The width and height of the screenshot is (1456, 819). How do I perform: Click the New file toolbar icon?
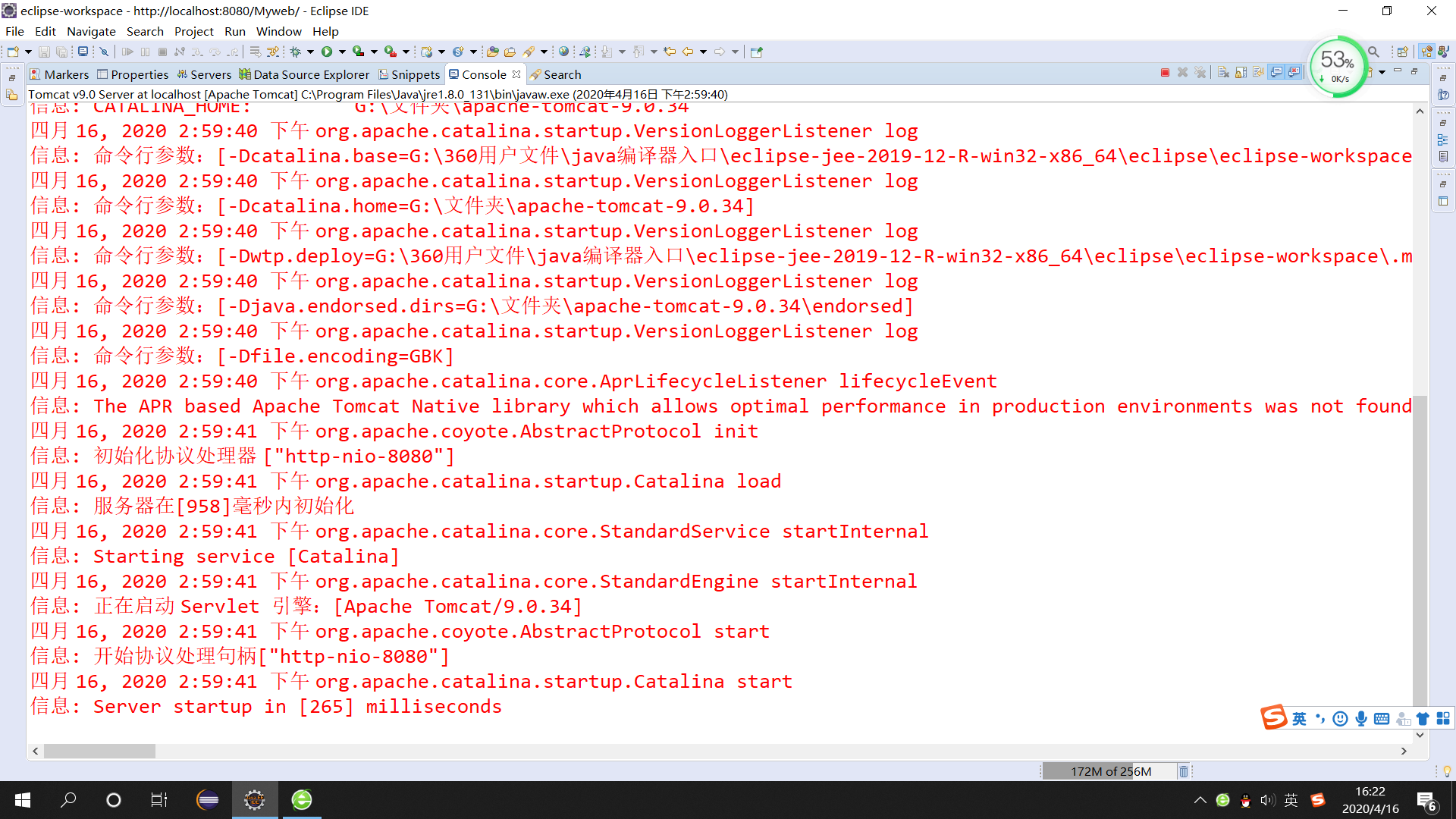point(13,52)
